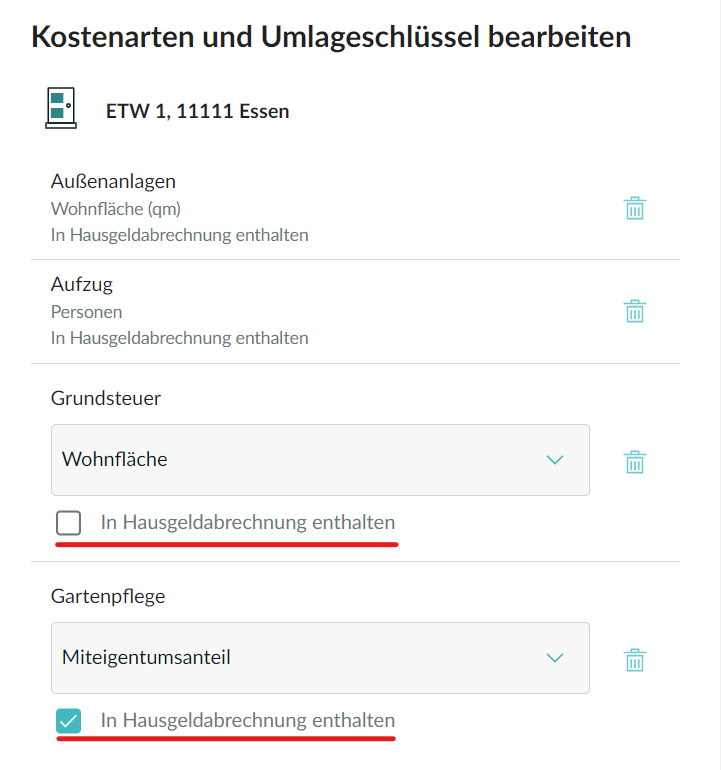Click the 'ETW 1, 11111 Essen' property label

coord(197,111)
